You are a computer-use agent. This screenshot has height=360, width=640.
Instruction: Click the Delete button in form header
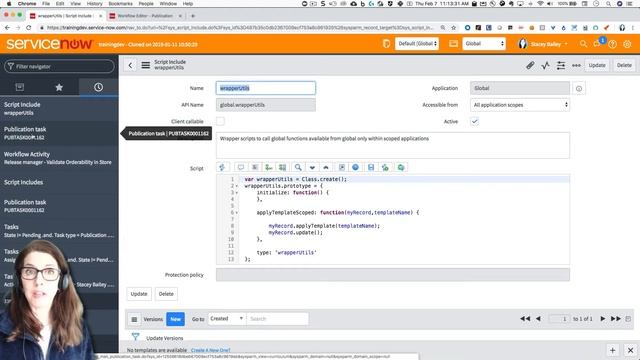click(x=624, y=65)
